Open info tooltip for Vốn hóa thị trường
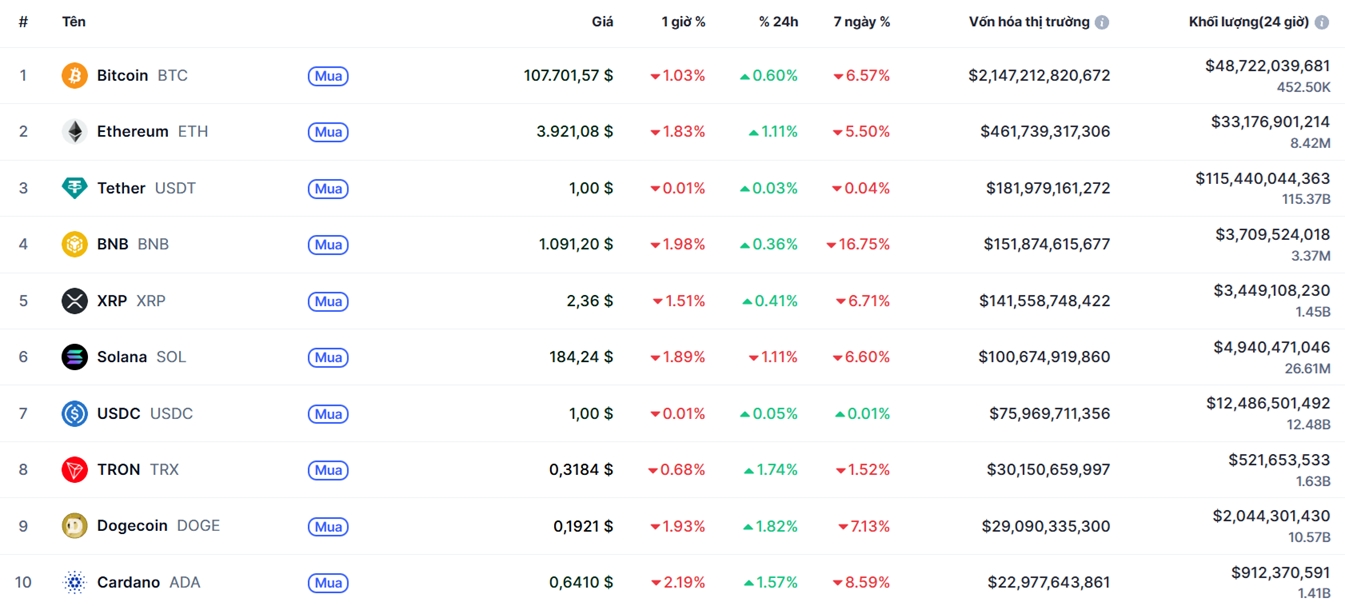1345x606 pixels. point(1102,22)
